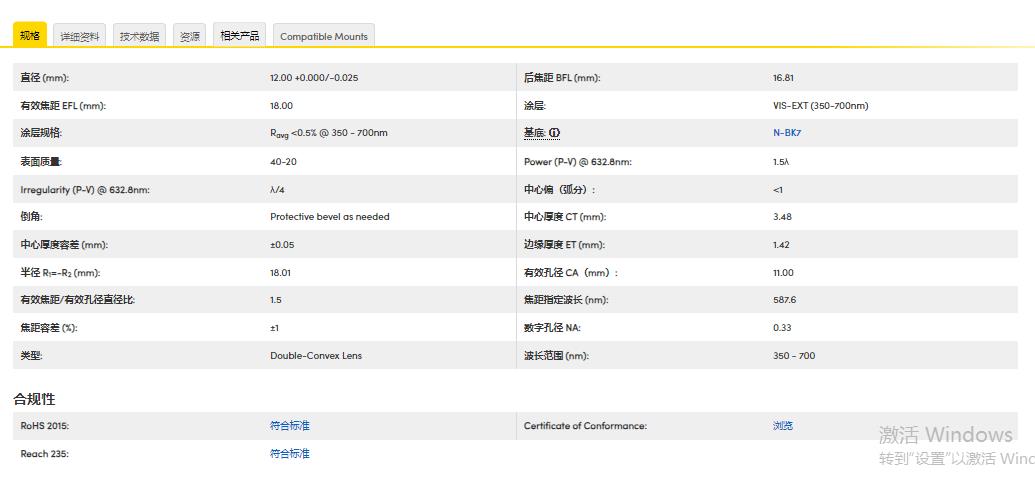Image resolution: width=1035 pixels, height=483 pixels.
Task: Click the Double-Convex Lens type value
Action: pos(316,356)
